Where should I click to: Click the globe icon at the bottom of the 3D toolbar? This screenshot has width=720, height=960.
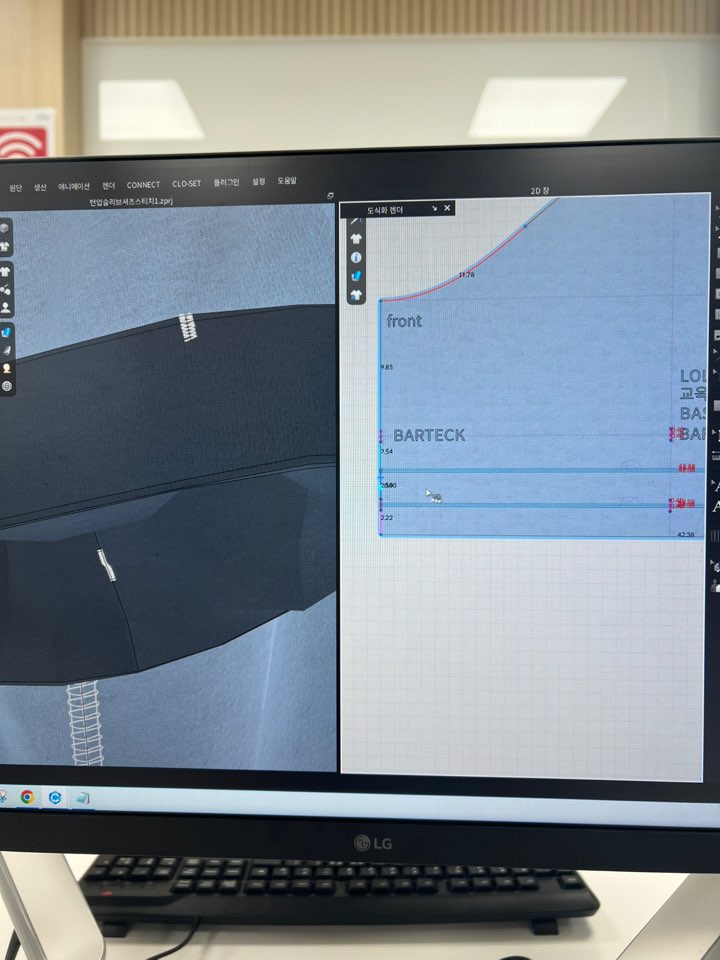pyautogui.click(x=6, y=385)
